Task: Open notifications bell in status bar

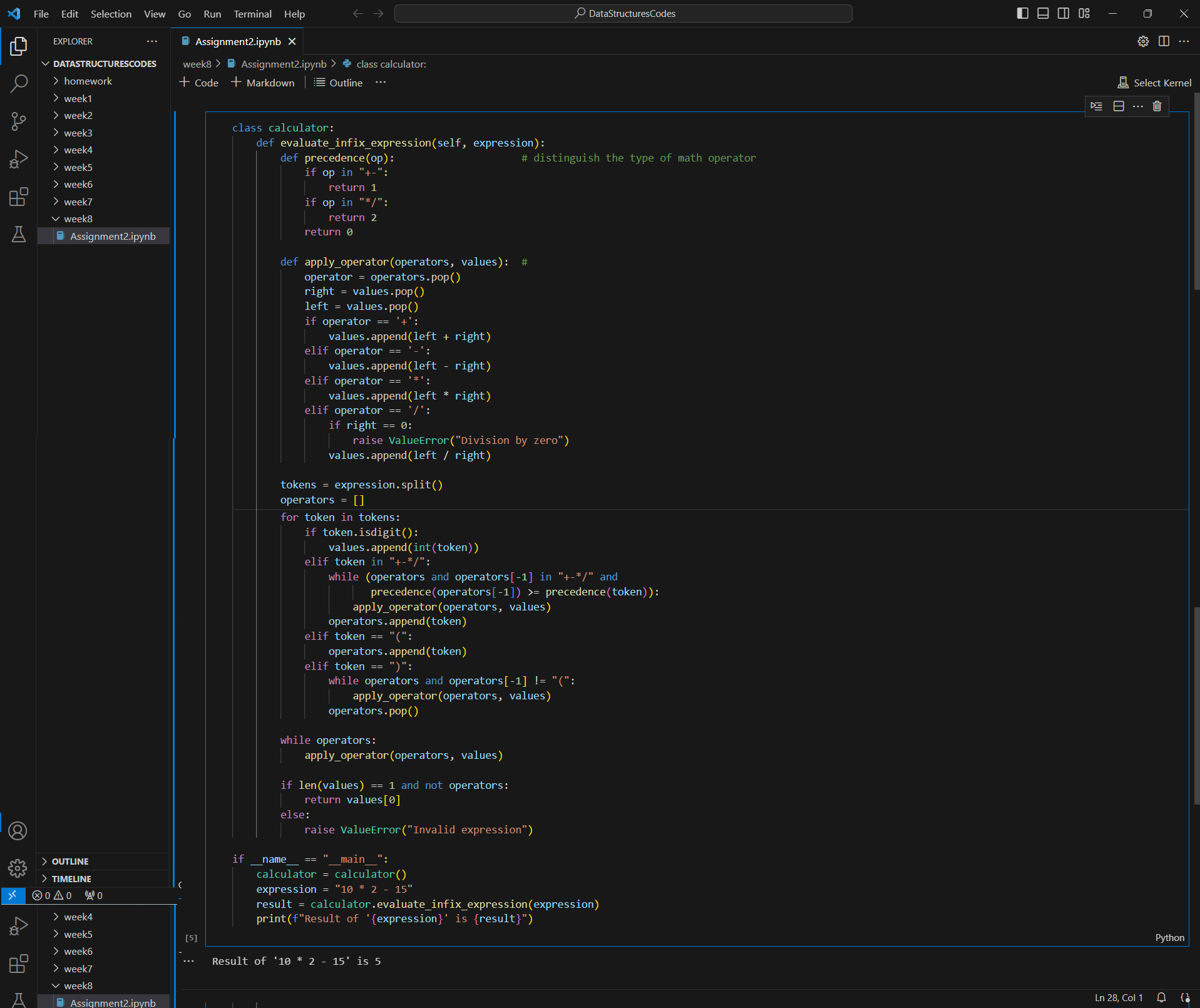Action: (x=1161, y=997)
